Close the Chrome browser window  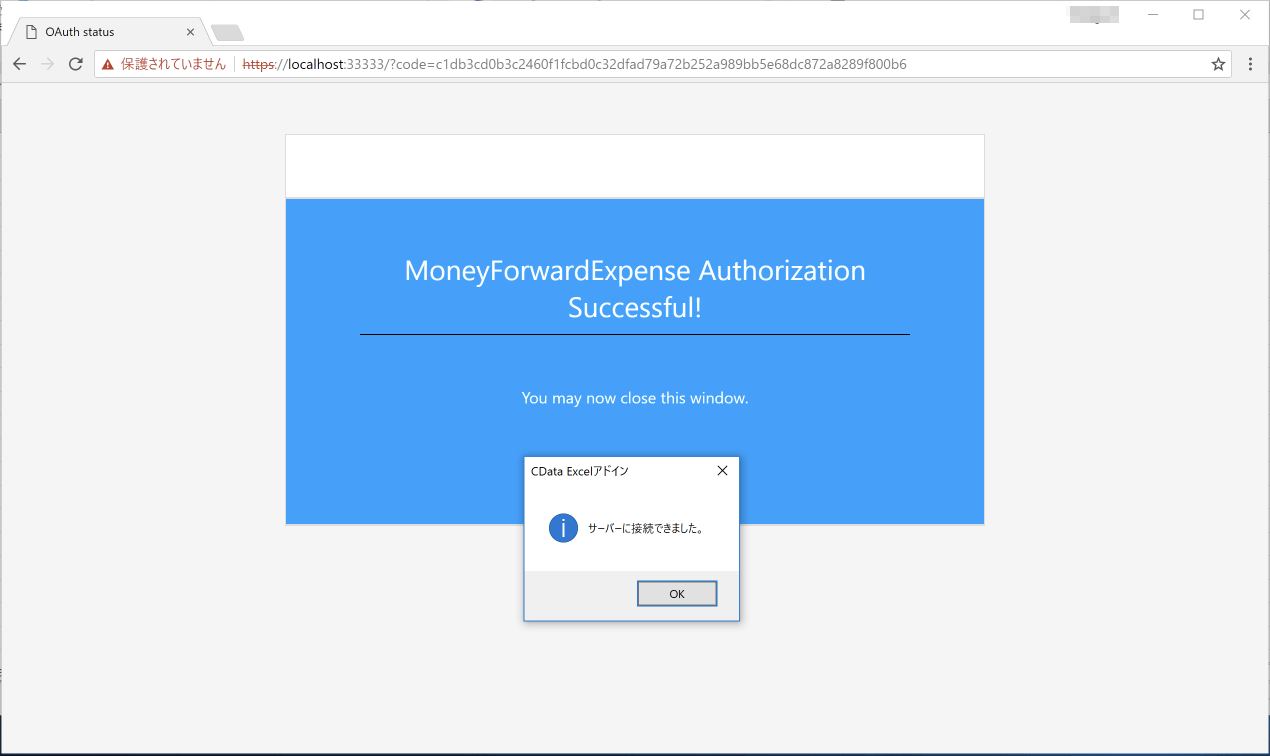[x=1245, y=15]
